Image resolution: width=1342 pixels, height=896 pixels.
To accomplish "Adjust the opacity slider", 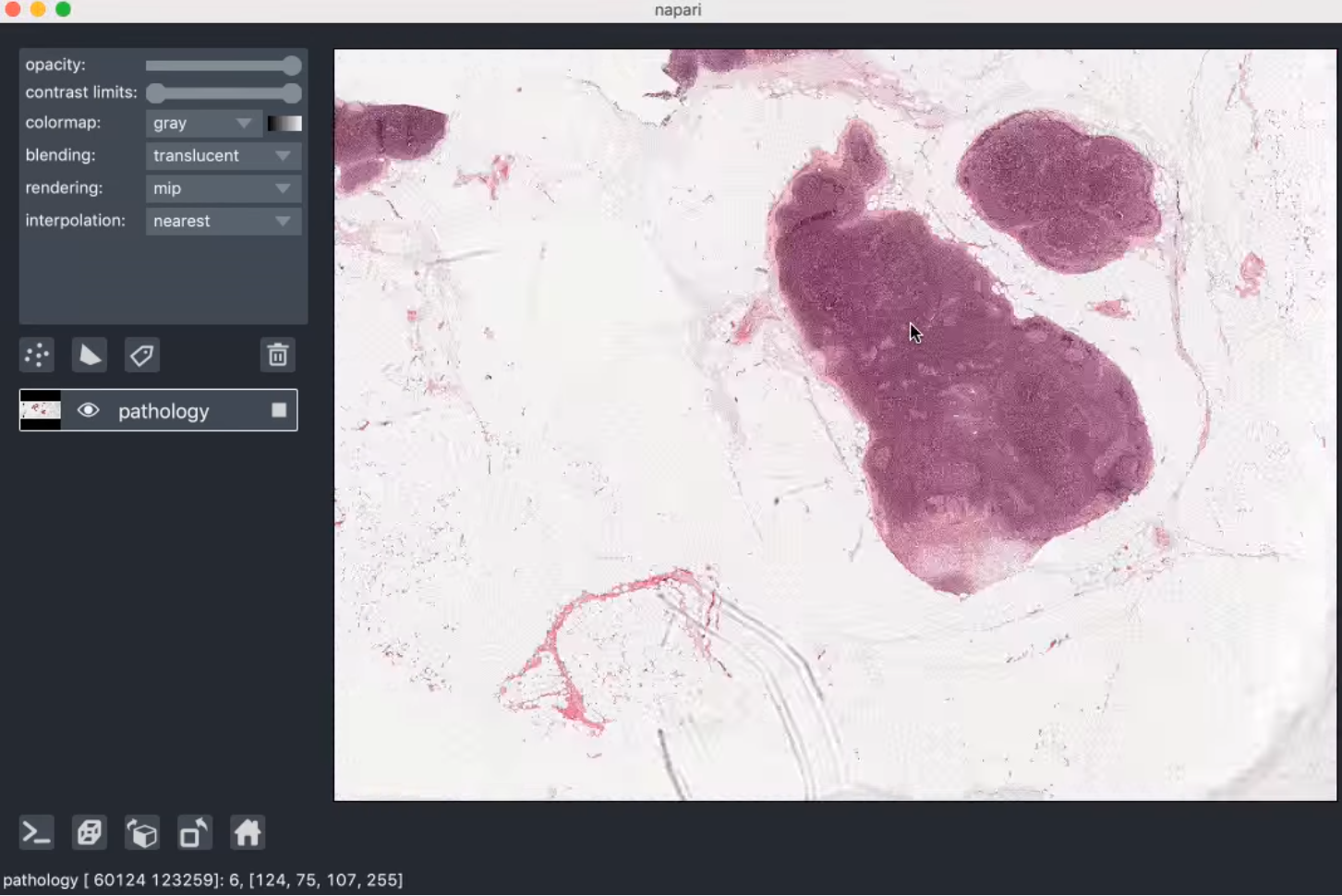I will 224,65.
